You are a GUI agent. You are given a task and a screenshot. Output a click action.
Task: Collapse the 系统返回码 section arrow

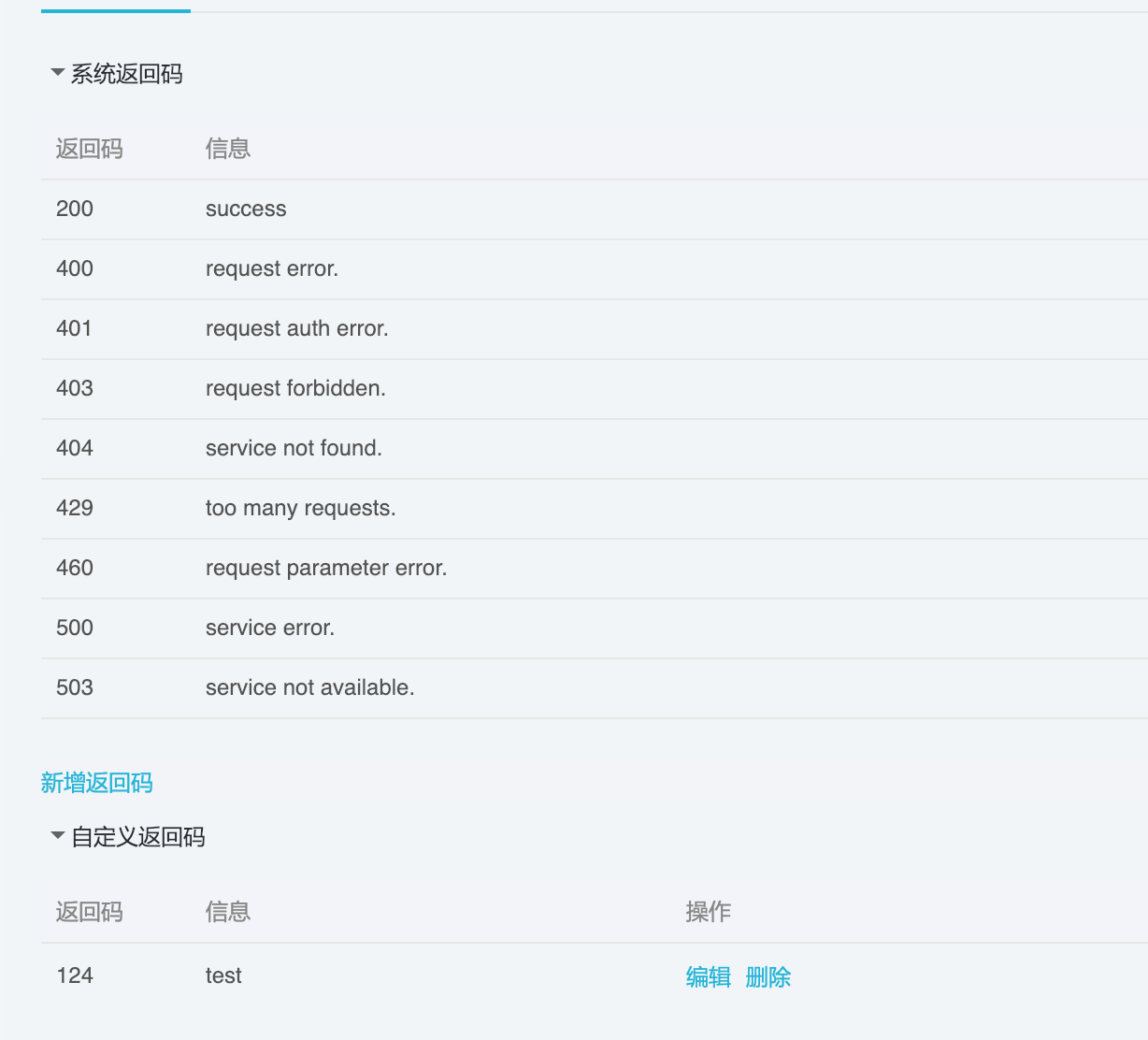pos(58,73)
